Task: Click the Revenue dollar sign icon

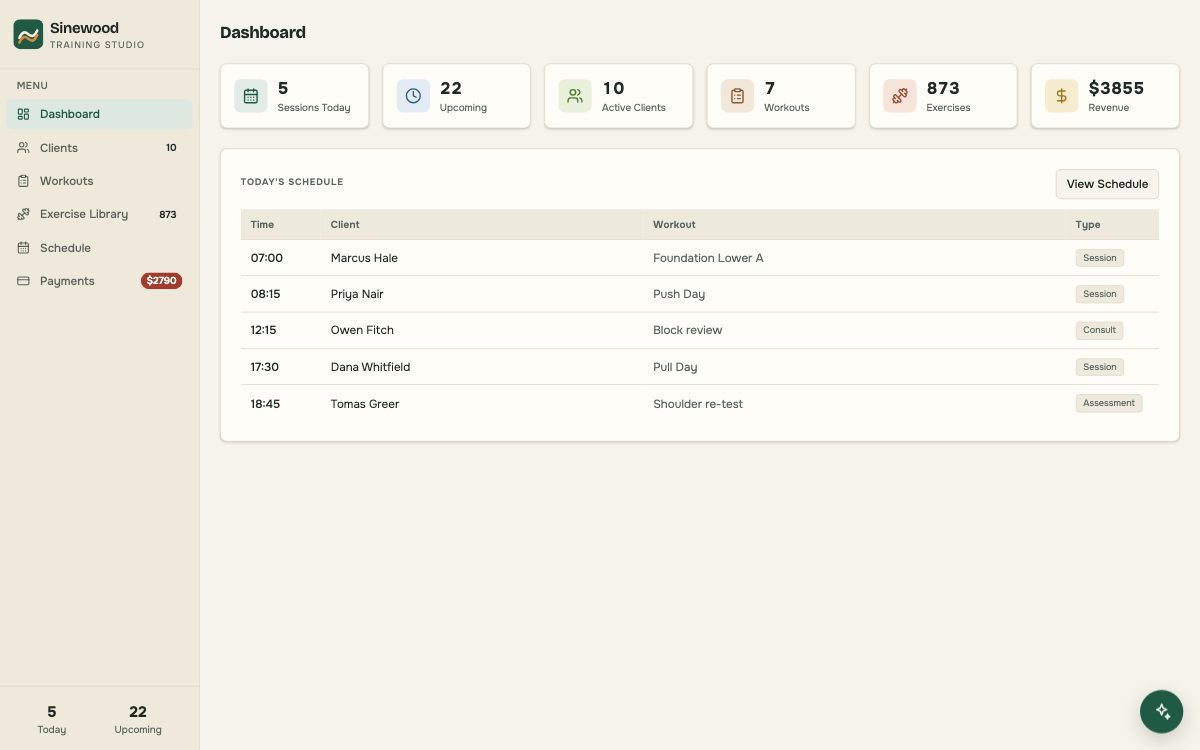Action: pos(1062,96)
